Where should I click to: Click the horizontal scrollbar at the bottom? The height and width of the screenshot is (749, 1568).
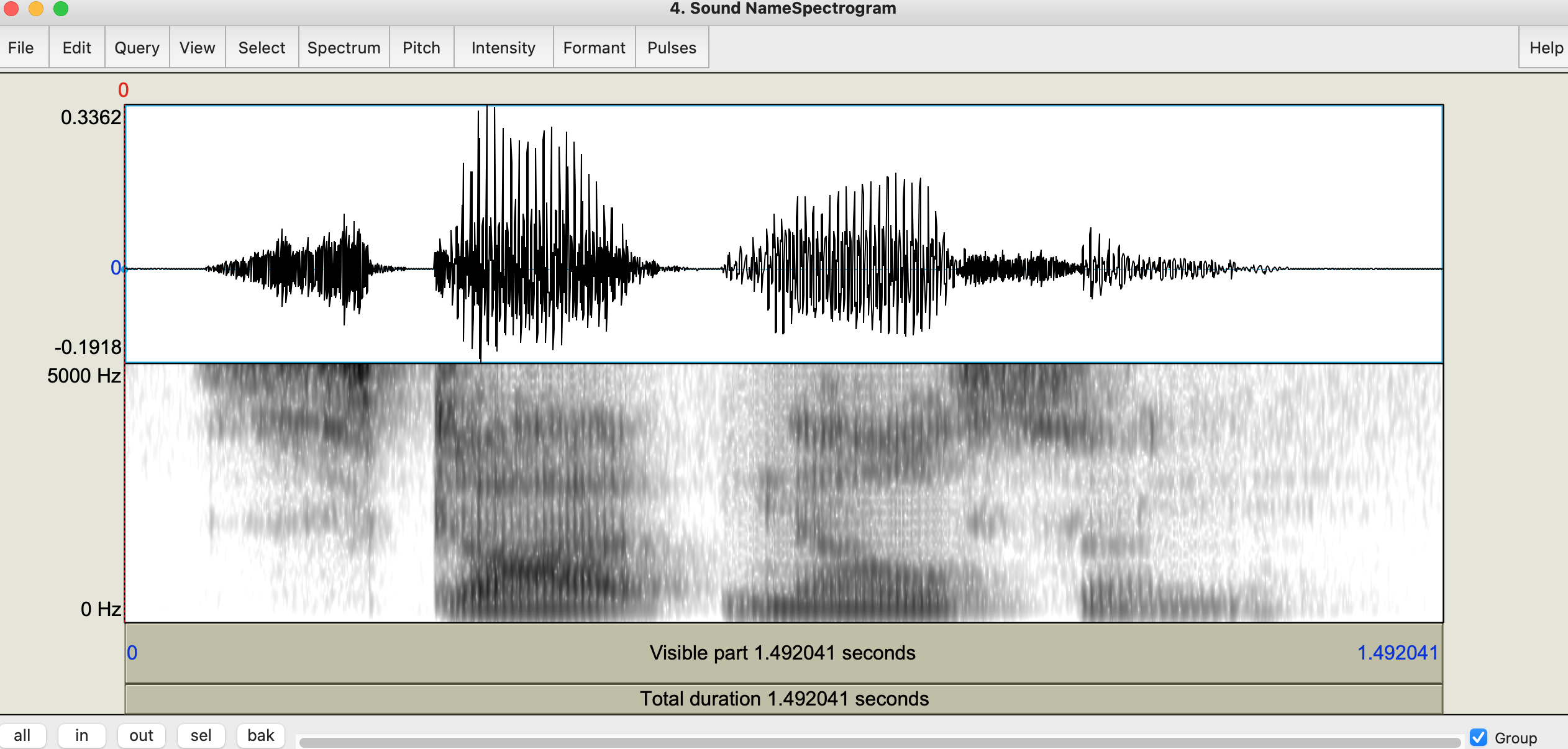click(879, 742)
